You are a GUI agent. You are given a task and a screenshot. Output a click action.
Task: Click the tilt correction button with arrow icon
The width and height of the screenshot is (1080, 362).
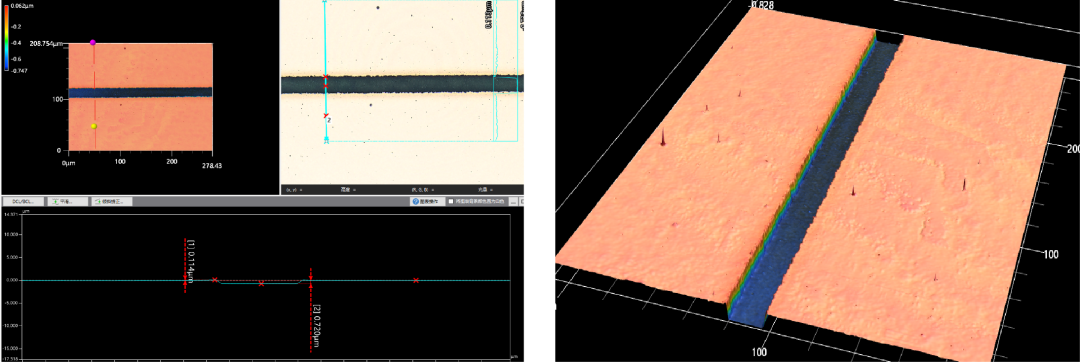click(x=112, y=202)
